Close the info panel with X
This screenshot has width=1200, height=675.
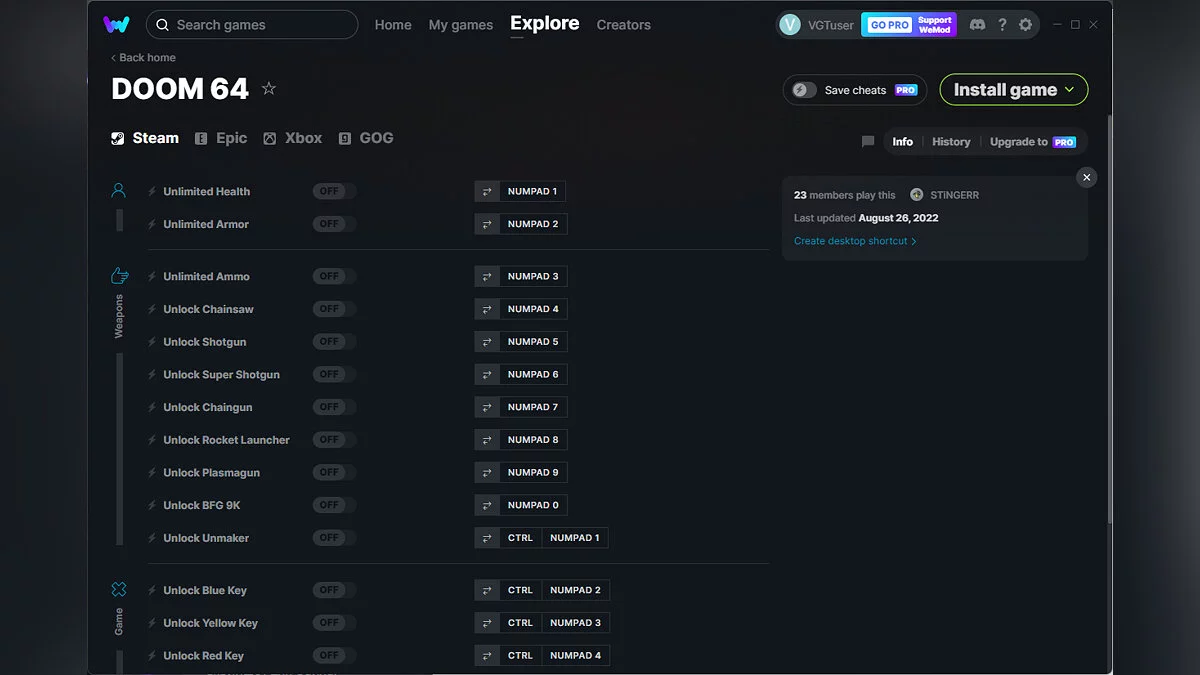pyautogui.click(x=1086, y=177)
